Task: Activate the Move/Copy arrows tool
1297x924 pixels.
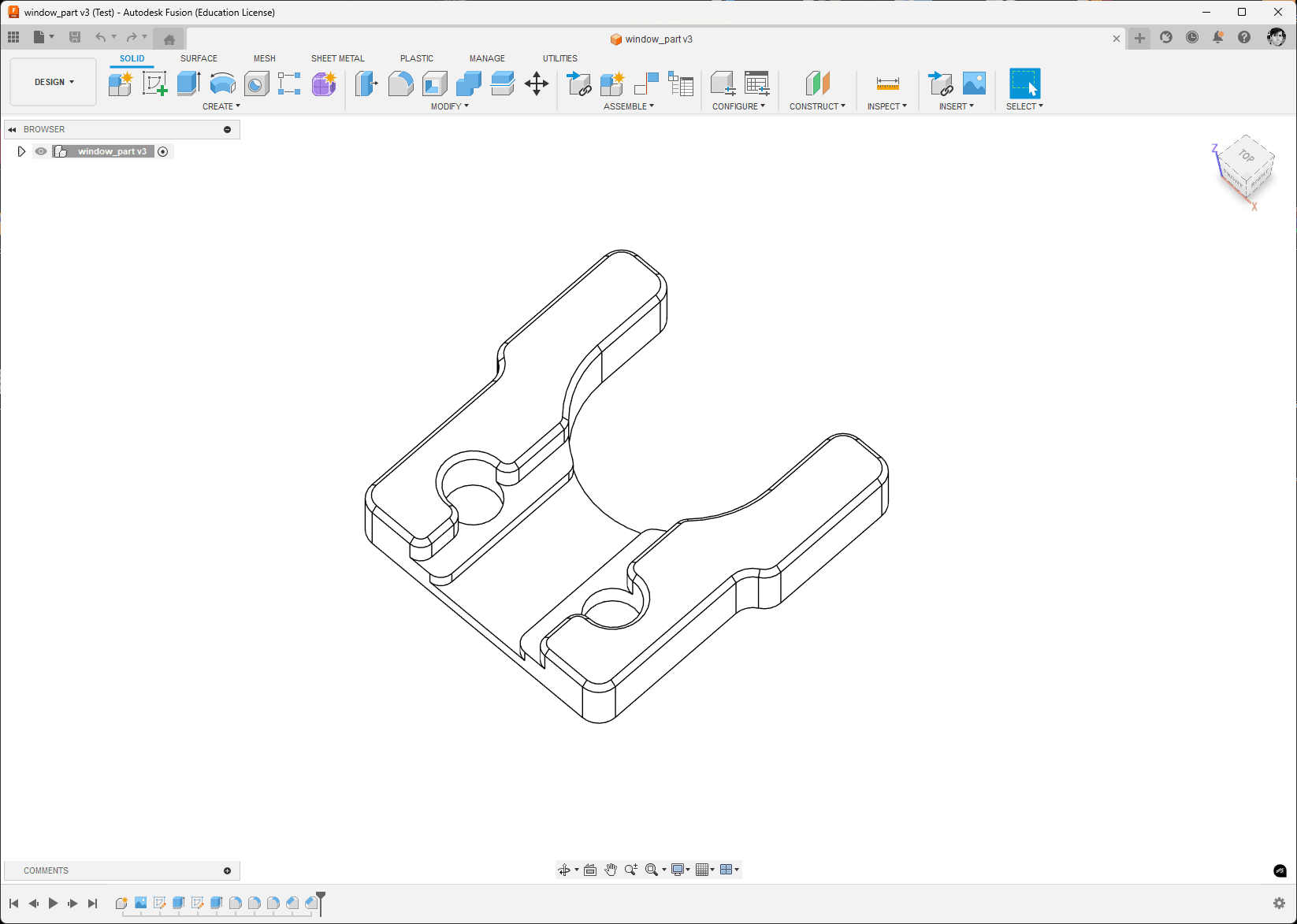Action: click(537, 83)
